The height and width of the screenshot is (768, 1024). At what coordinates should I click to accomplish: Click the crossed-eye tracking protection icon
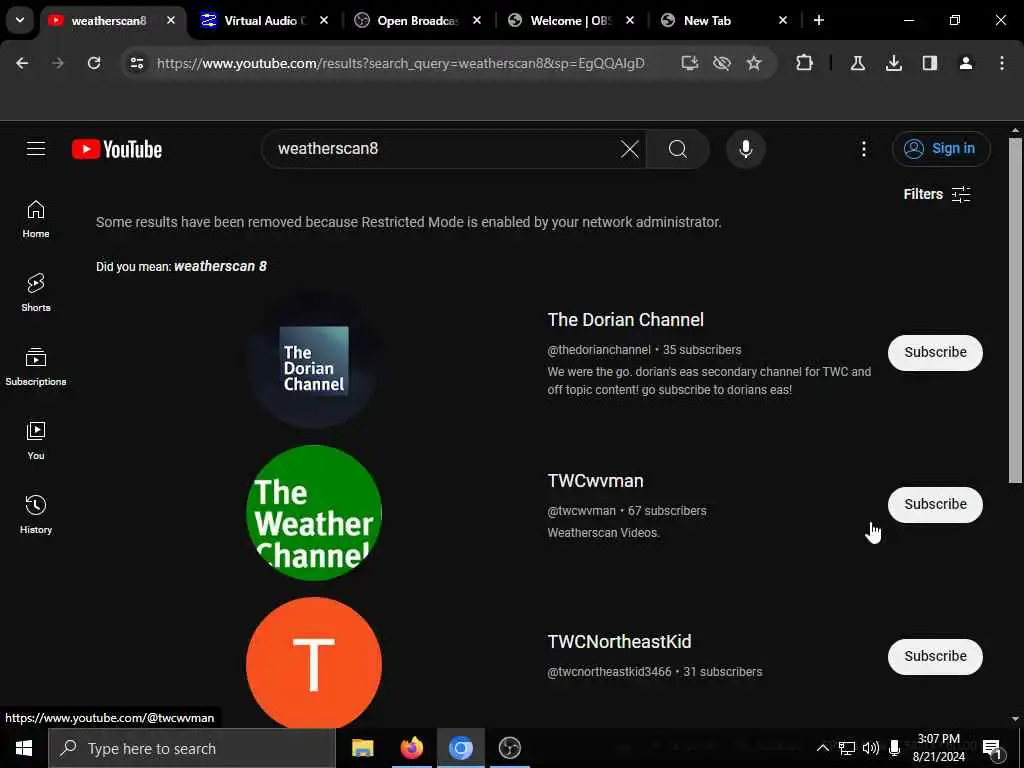coord(722,63)
